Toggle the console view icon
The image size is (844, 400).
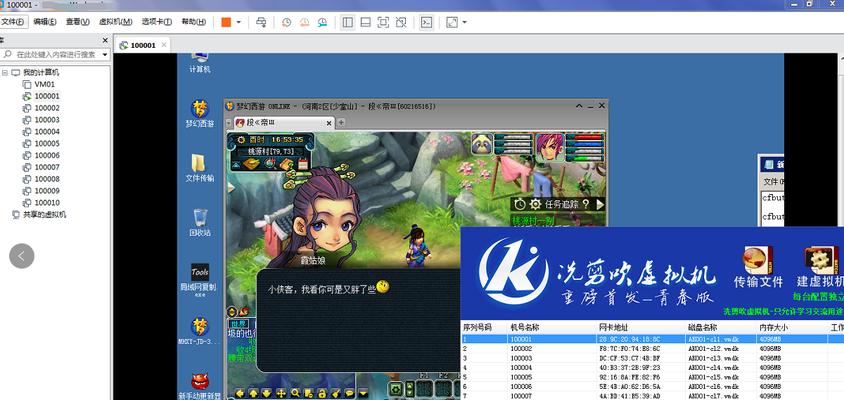(x=426, y=22)
